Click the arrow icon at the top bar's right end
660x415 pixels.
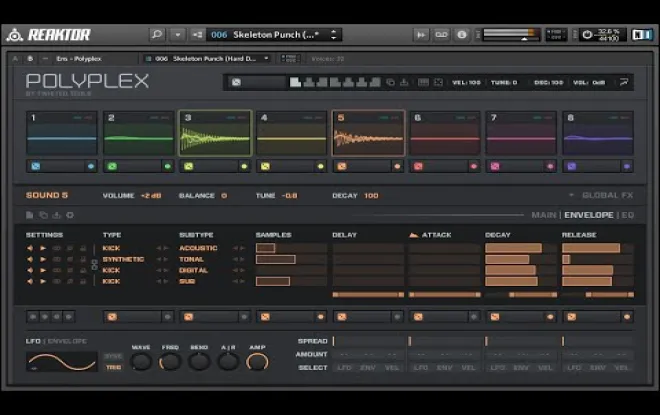[624, 82]
